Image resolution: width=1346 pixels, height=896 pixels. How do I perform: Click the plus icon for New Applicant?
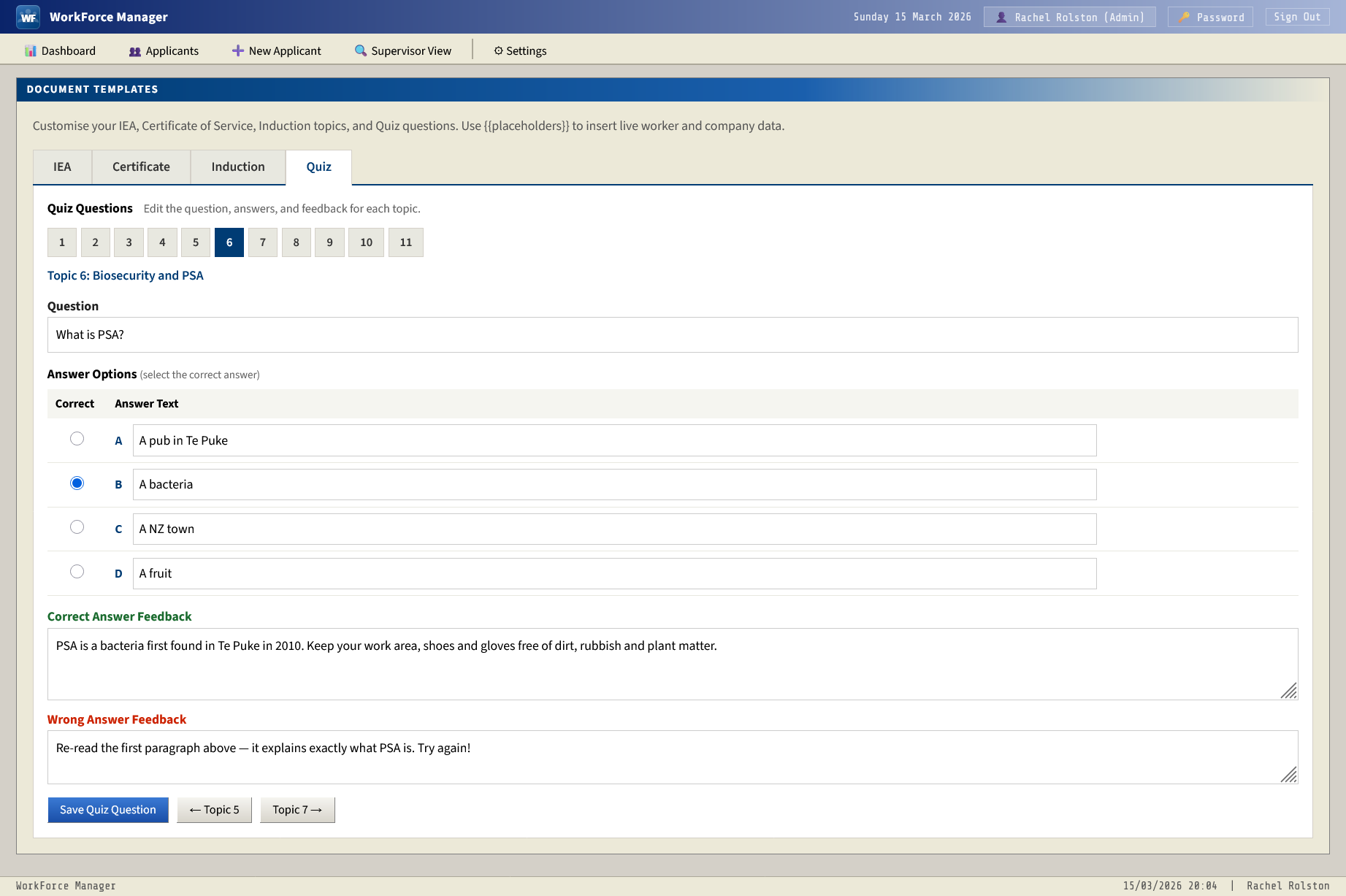tap(237, 50)
